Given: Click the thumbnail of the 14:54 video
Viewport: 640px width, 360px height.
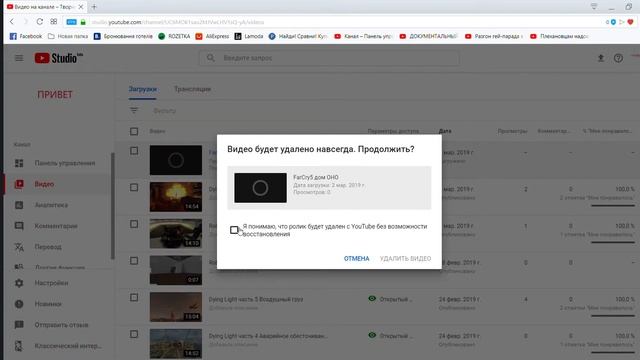Looking at the screenshot, I should click(x=176, y=197).
